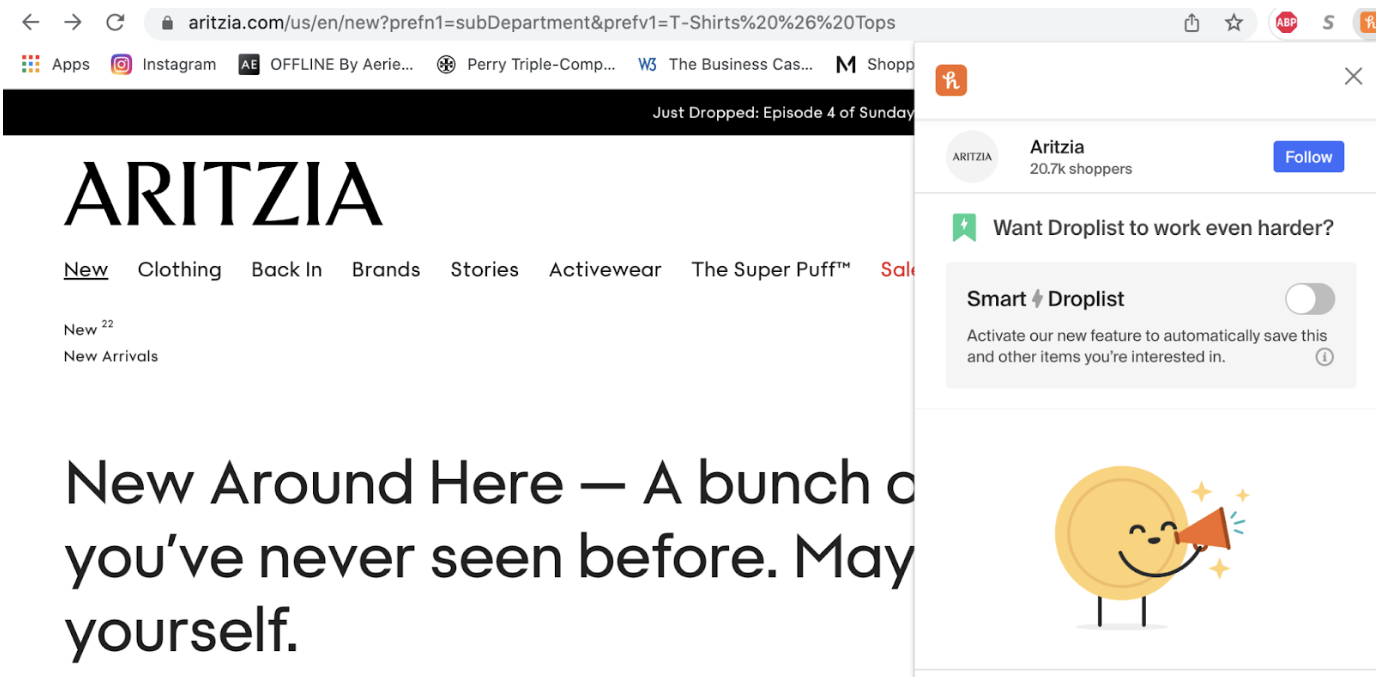Open the Brands menu

coord(386,269)
